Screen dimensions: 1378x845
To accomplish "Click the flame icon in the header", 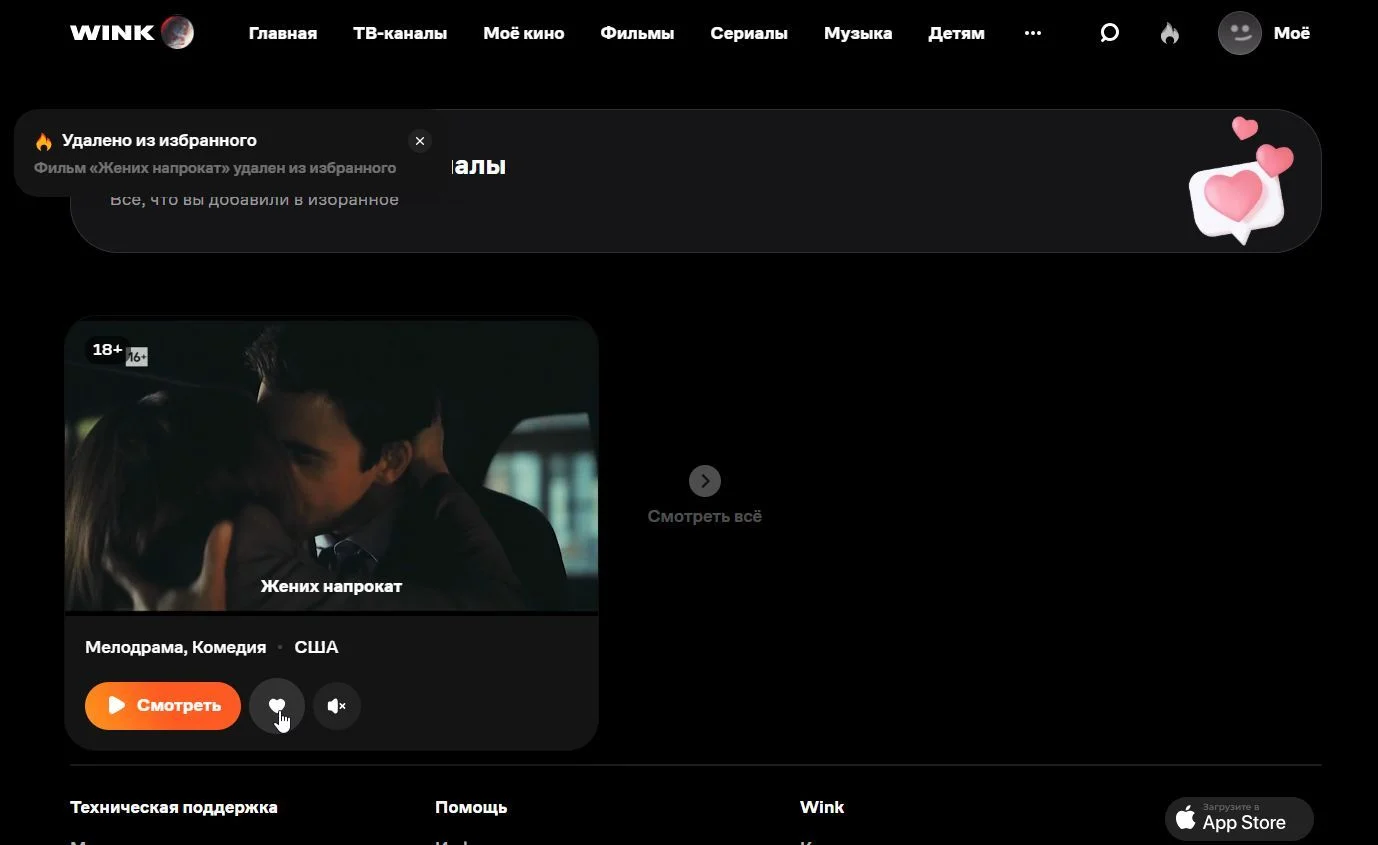I will 1169,33.
